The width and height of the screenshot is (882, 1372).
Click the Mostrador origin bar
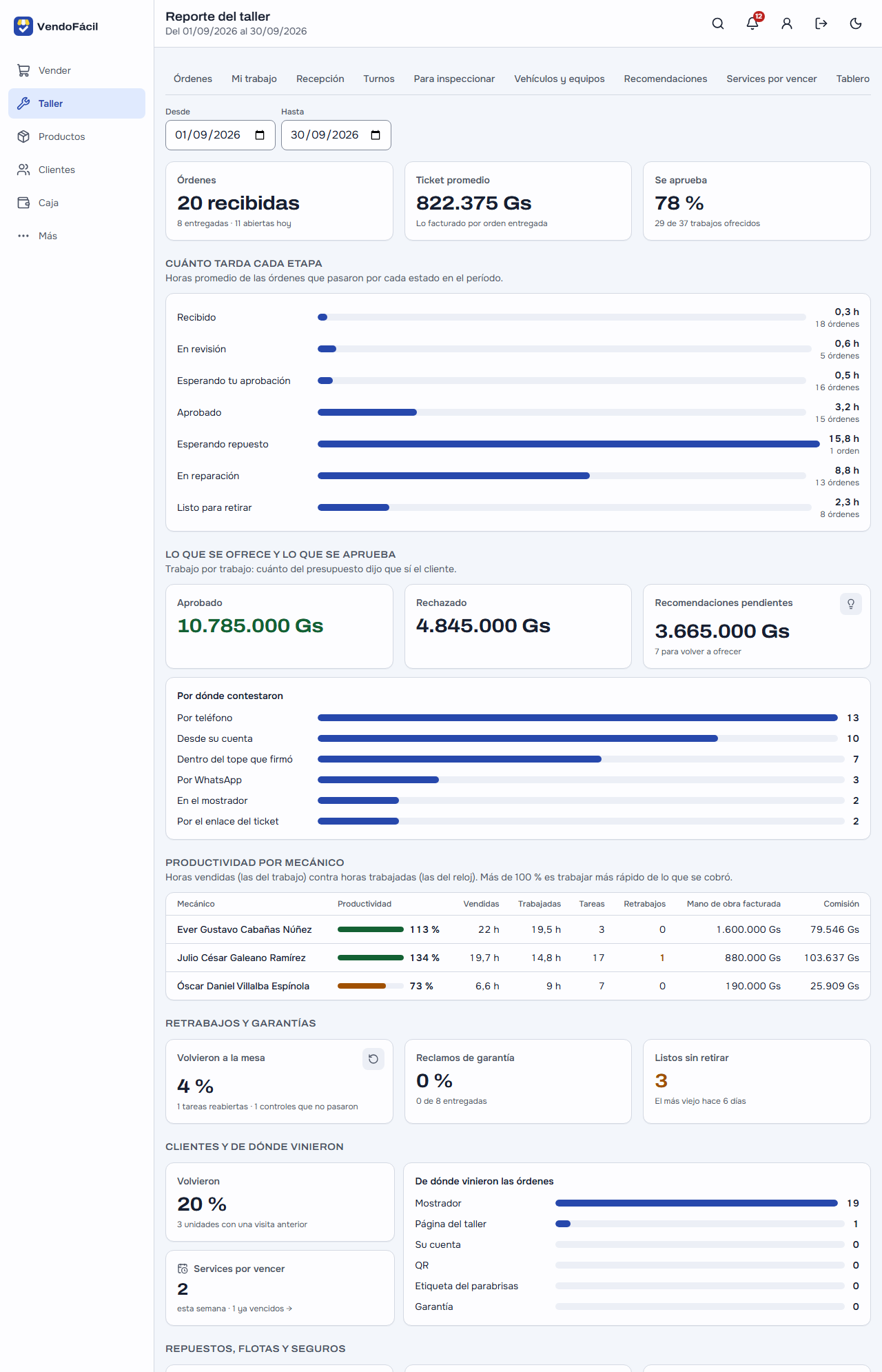click(697, 1203)
